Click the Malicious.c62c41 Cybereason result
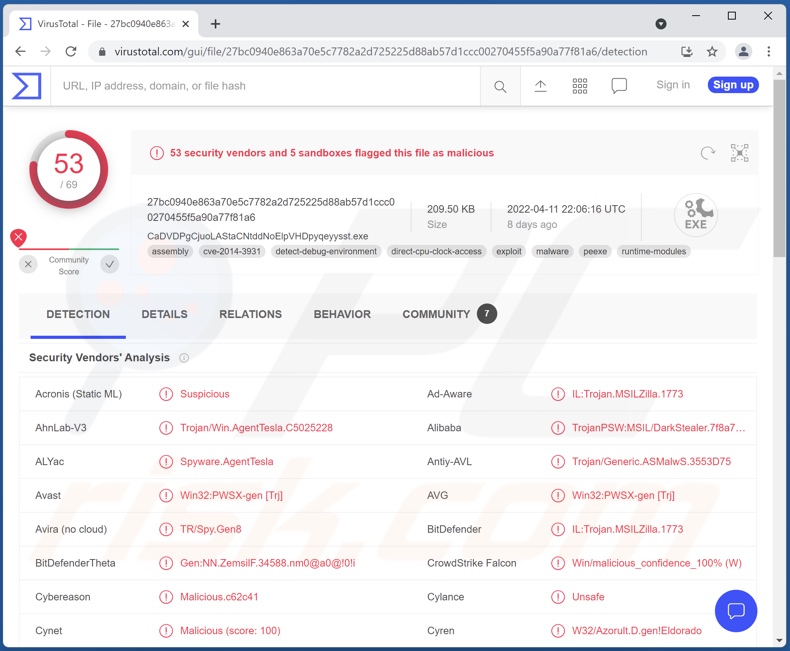This screenshot has width=790, height=651. [219, 597]
